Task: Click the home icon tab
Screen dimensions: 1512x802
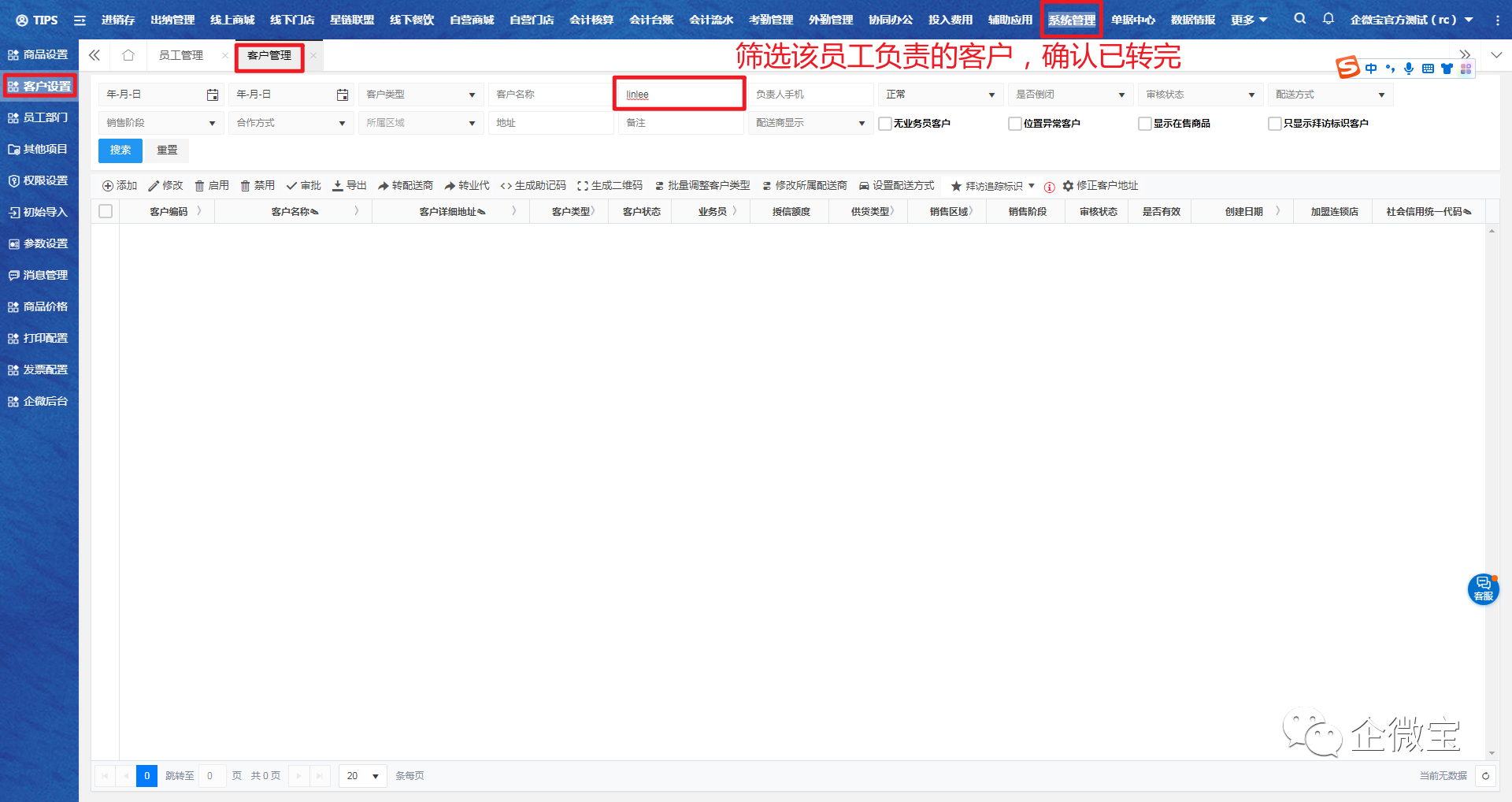Action: click(128, 55)
